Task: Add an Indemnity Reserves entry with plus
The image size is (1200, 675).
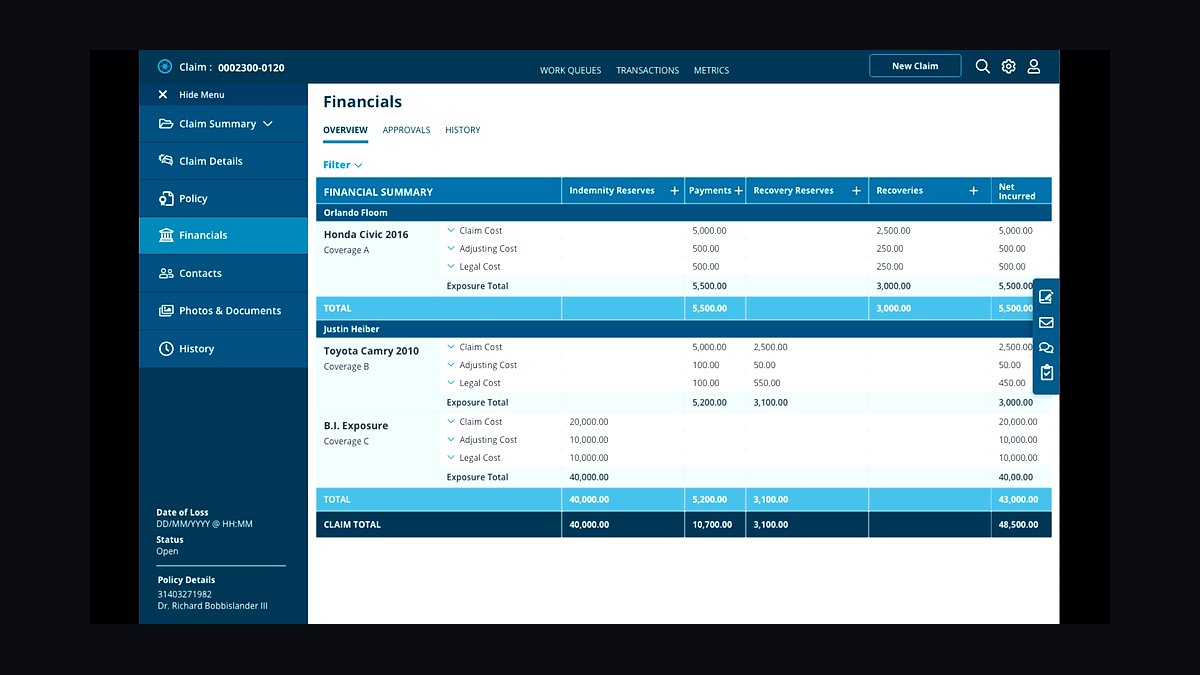Action: (674, 191)
